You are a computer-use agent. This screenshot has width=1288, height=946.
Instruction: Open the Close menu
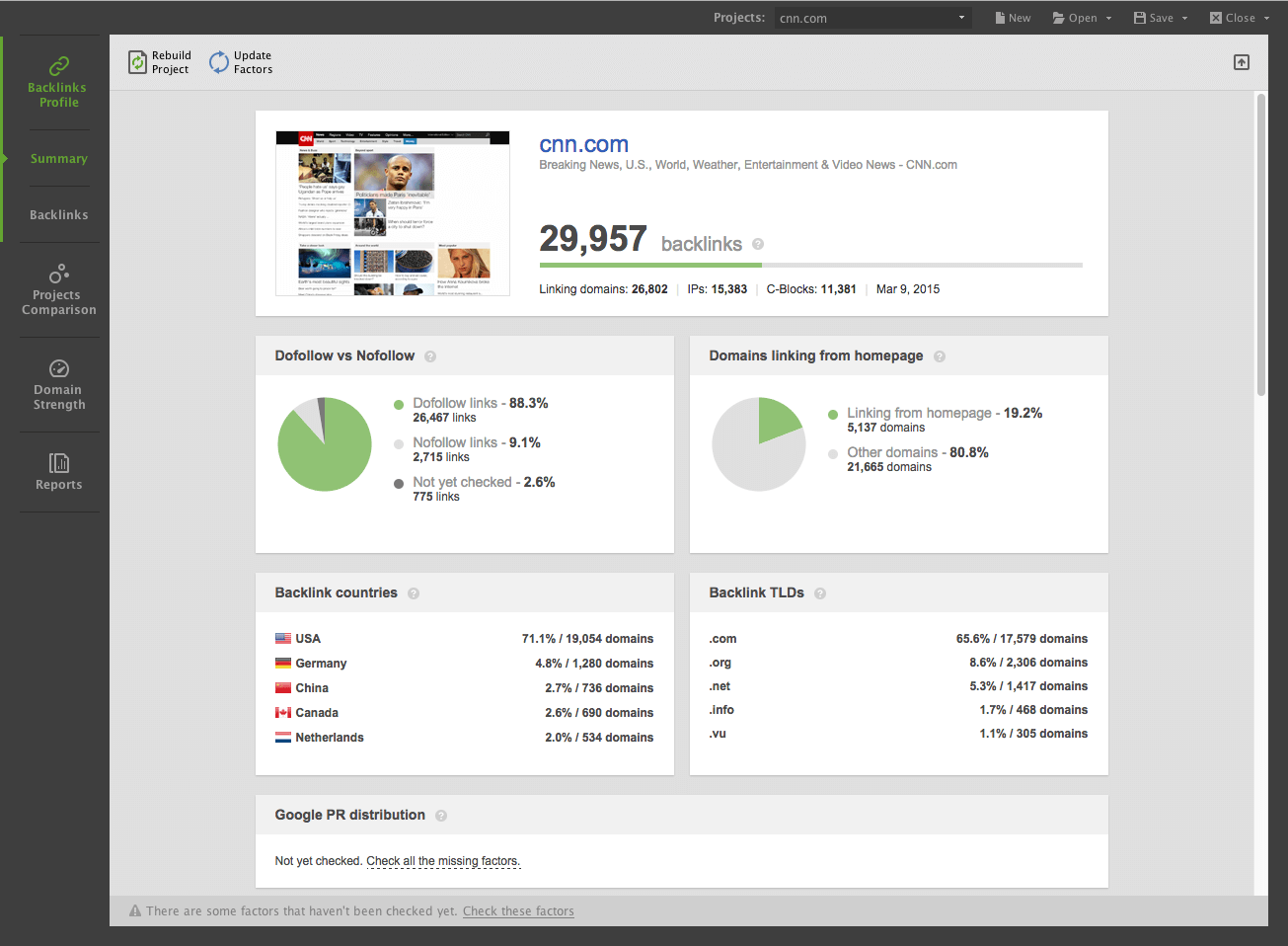1240,18
